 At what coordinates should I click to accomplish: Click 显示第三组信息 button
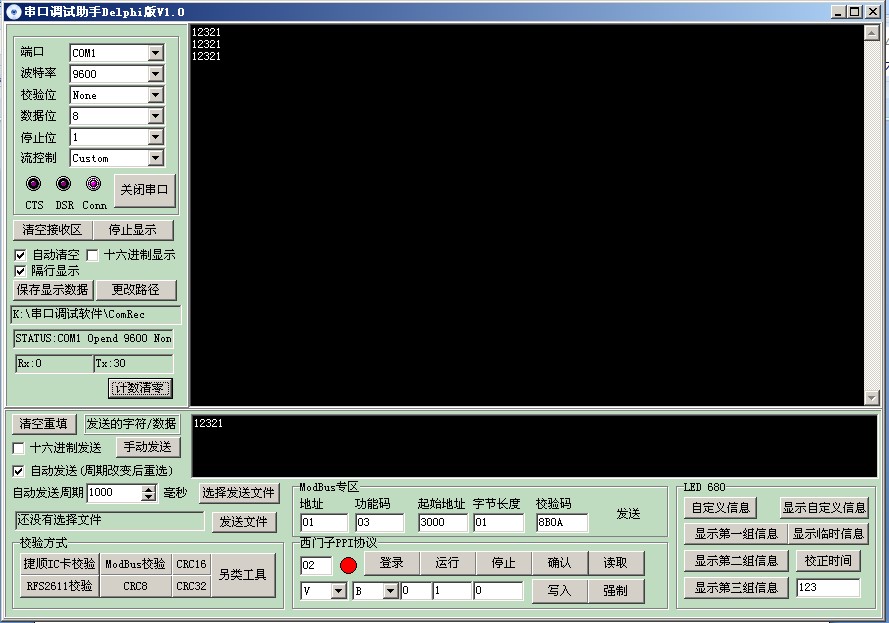click(736, 588)
